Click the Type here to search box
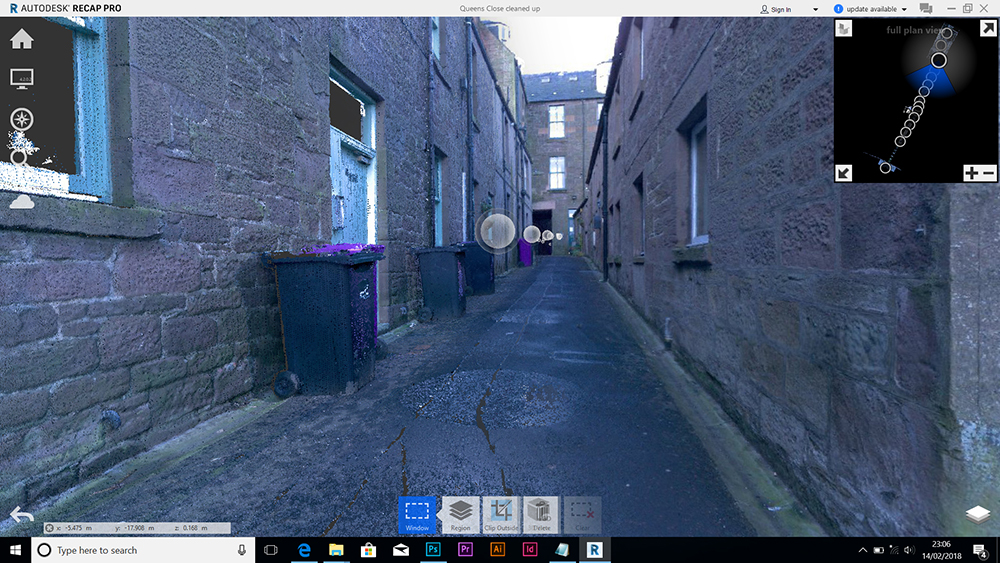Image resolution: width=1000 pixels, height=563 pixels. click(143, 550)
